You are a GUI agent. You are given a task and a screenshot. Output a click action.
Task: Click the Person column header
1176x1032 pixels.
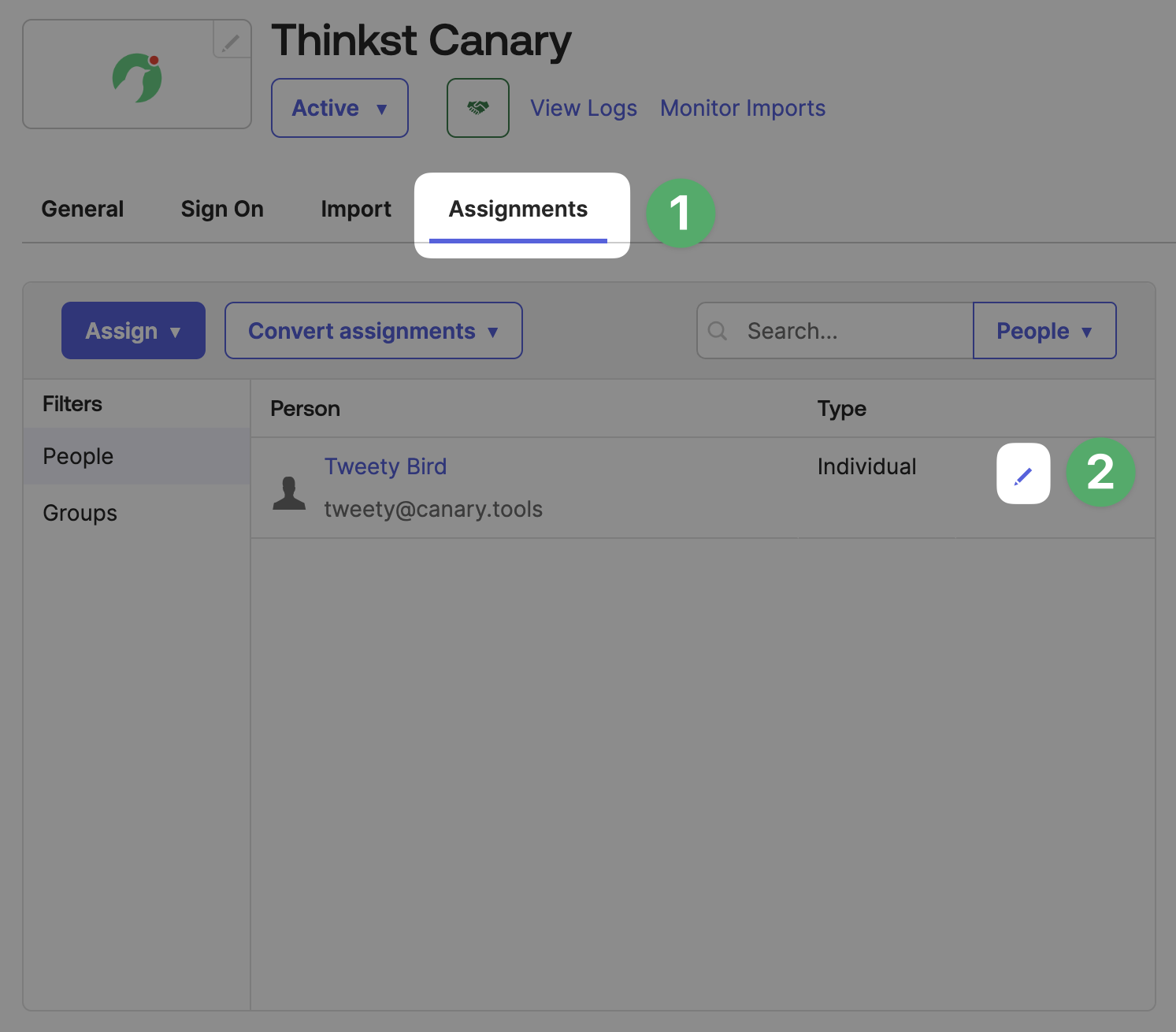pos(305,409)
